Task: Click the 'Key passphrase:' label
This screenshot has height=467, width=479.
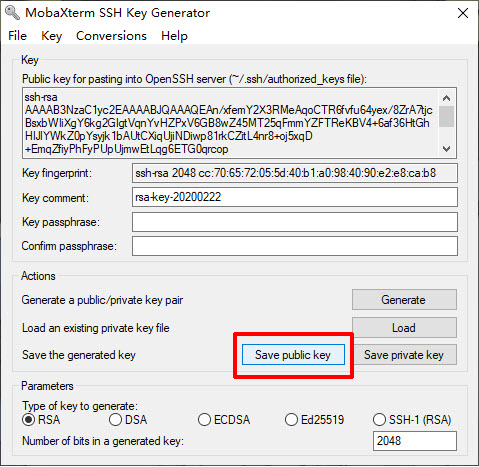Action: 61,222
